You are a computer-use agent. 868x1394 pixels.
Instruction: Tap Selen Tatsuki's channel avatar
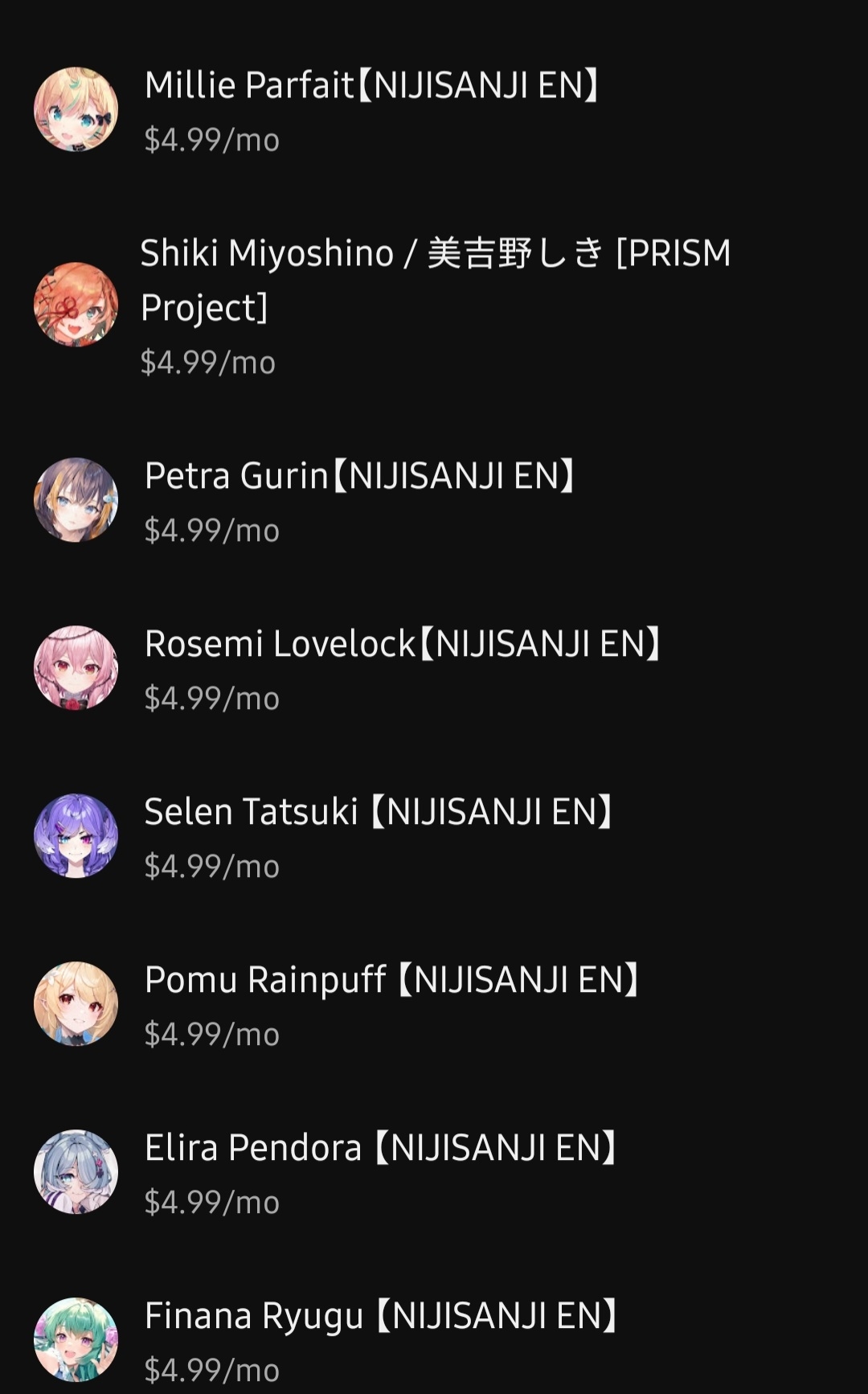[76, 836]
